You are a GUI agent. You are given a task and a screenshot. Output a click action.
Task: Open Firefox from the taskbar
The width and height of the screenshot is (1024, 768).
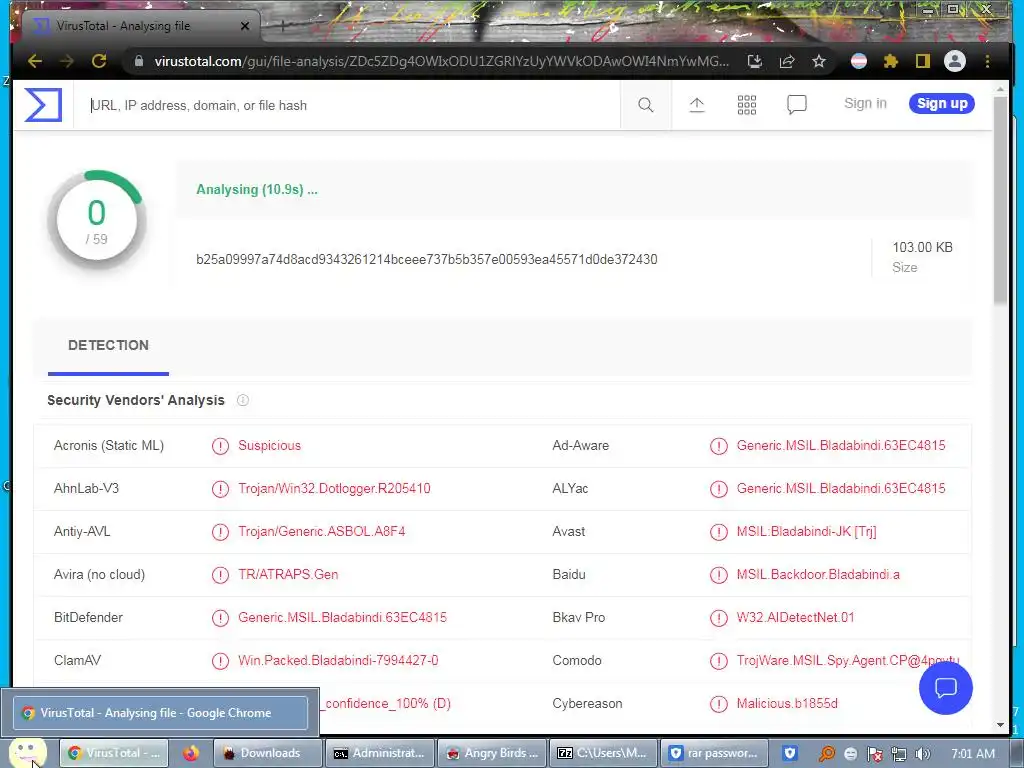pyautogui.click(x=191, y=753)
